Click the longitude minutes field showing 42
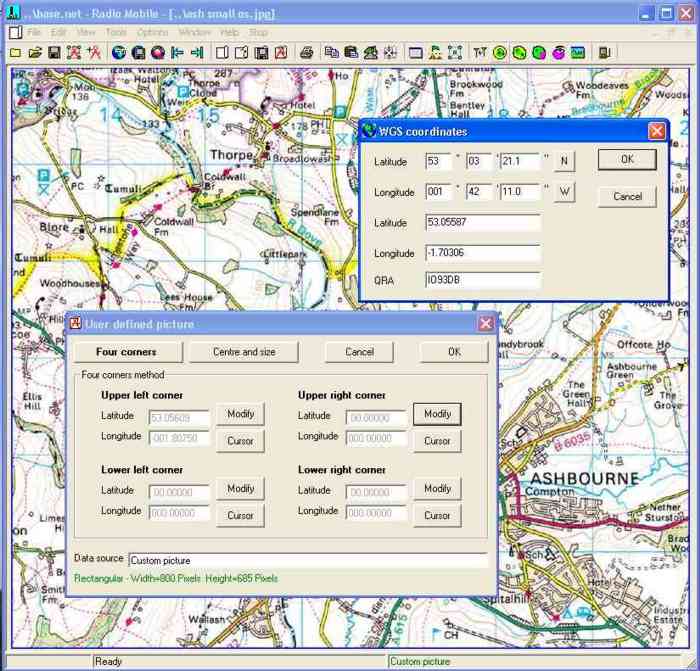700x671 pixels. [479, 192]
